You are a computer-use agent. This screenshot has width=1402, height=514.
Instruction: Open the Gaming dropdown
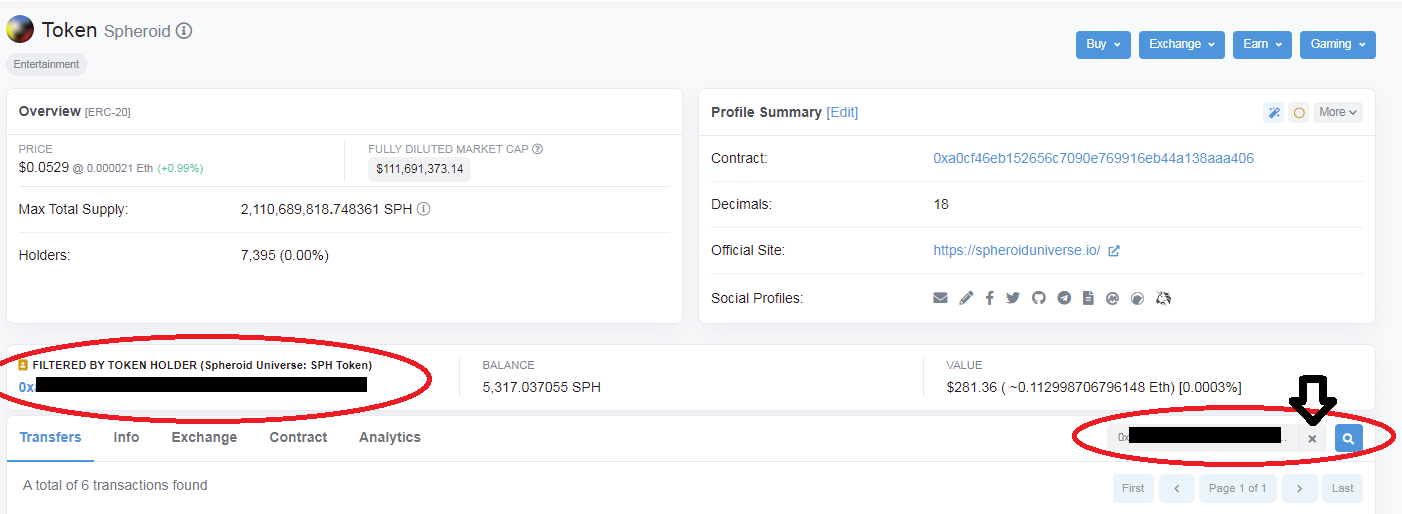click(1337, 44)
